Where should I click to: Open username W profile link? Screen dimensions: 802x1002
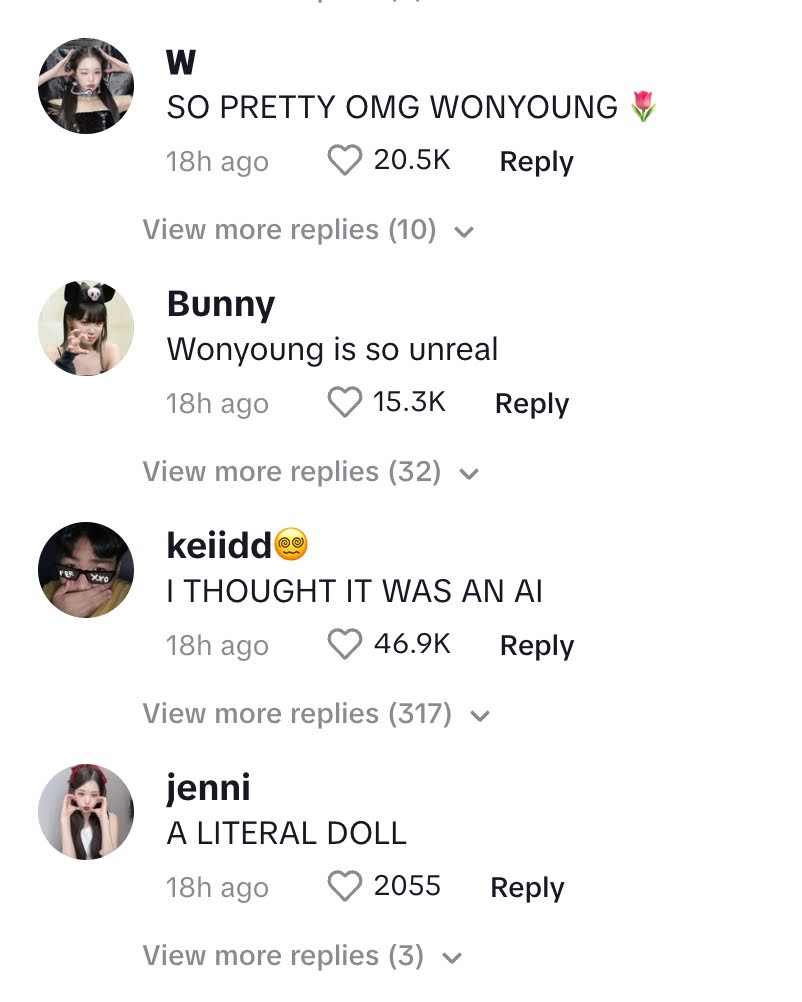pyautogui.click(x=181, y=62)
